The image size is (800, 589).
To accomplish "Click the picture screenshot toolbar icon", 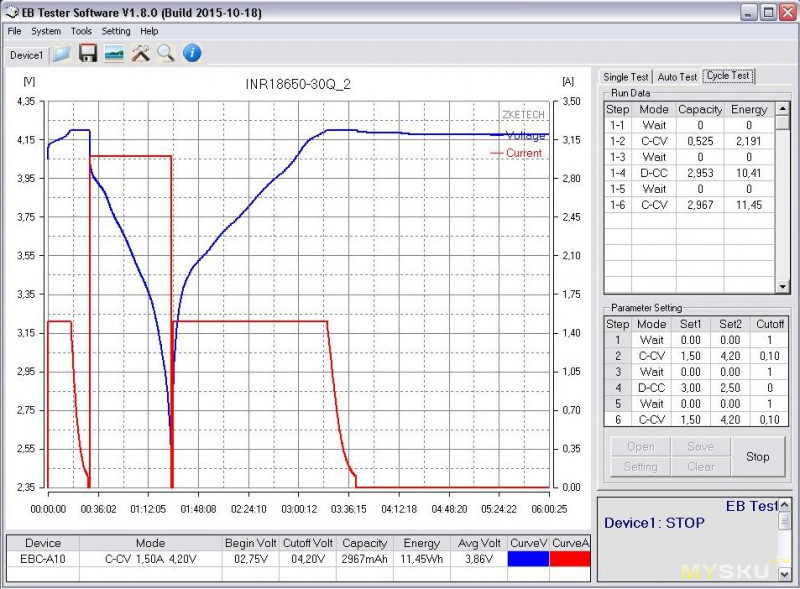I will click(114, 54).
